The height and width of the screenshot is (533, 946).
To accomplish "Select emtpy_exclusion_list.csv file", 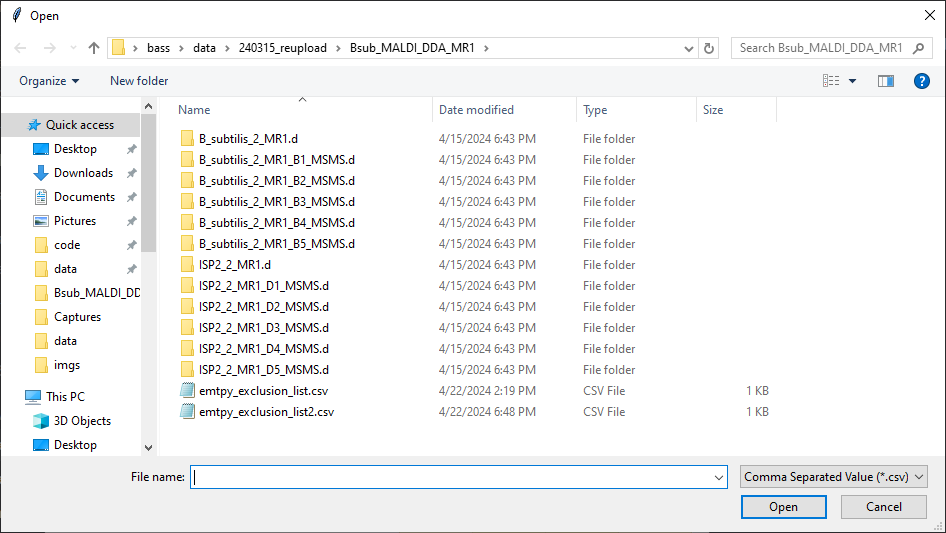I will click(263, 391).
